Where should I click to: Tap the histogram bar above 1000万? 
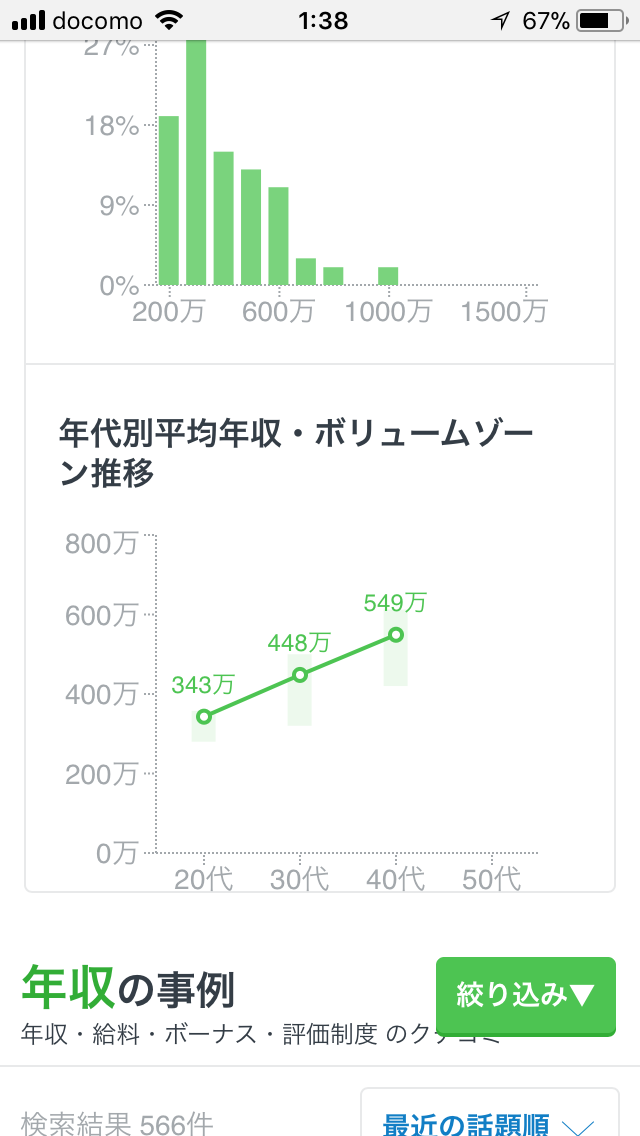[x=388, y=276]
